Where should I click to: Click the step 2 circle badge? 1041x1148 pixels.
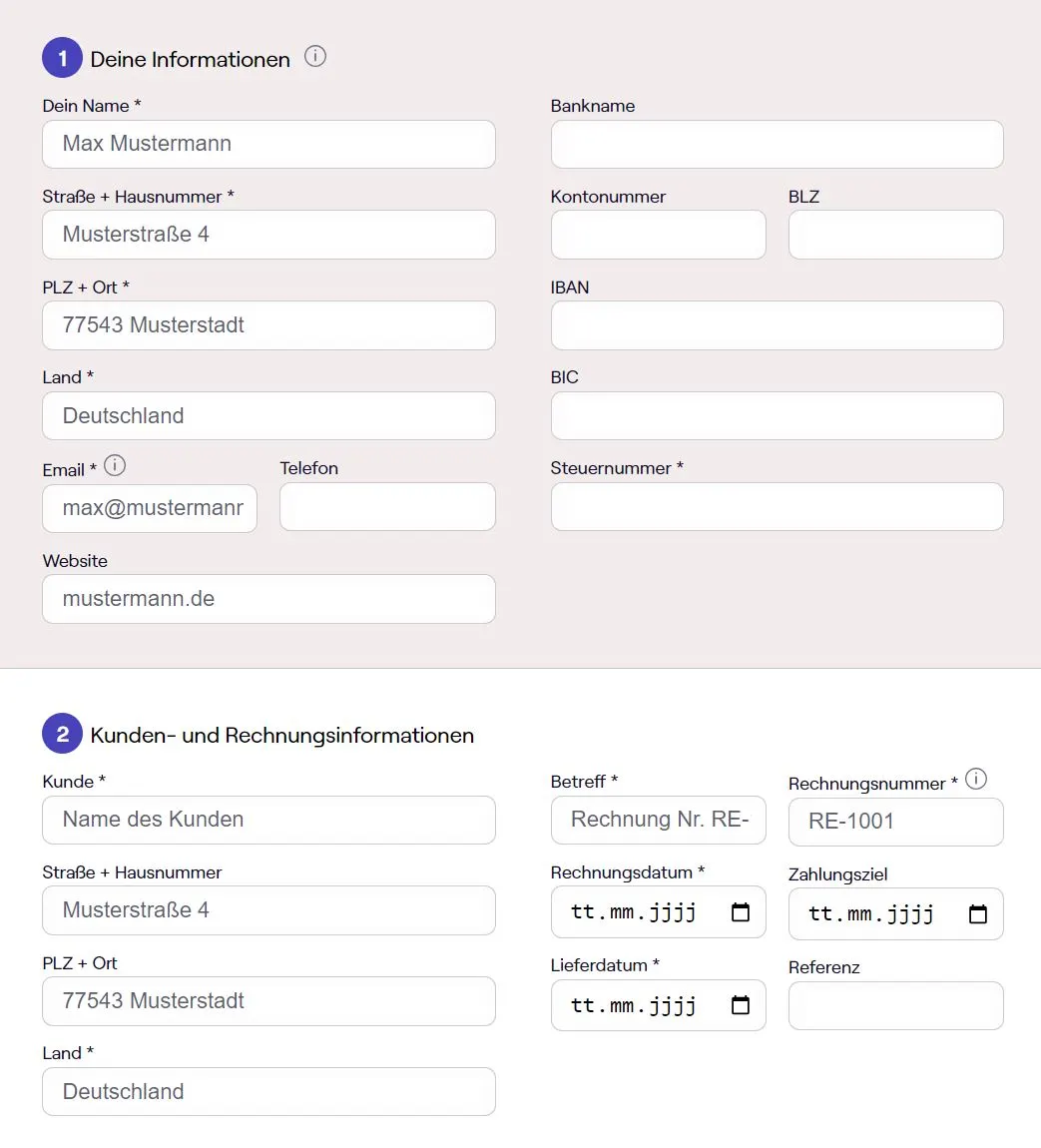click(x=62, y=733)
